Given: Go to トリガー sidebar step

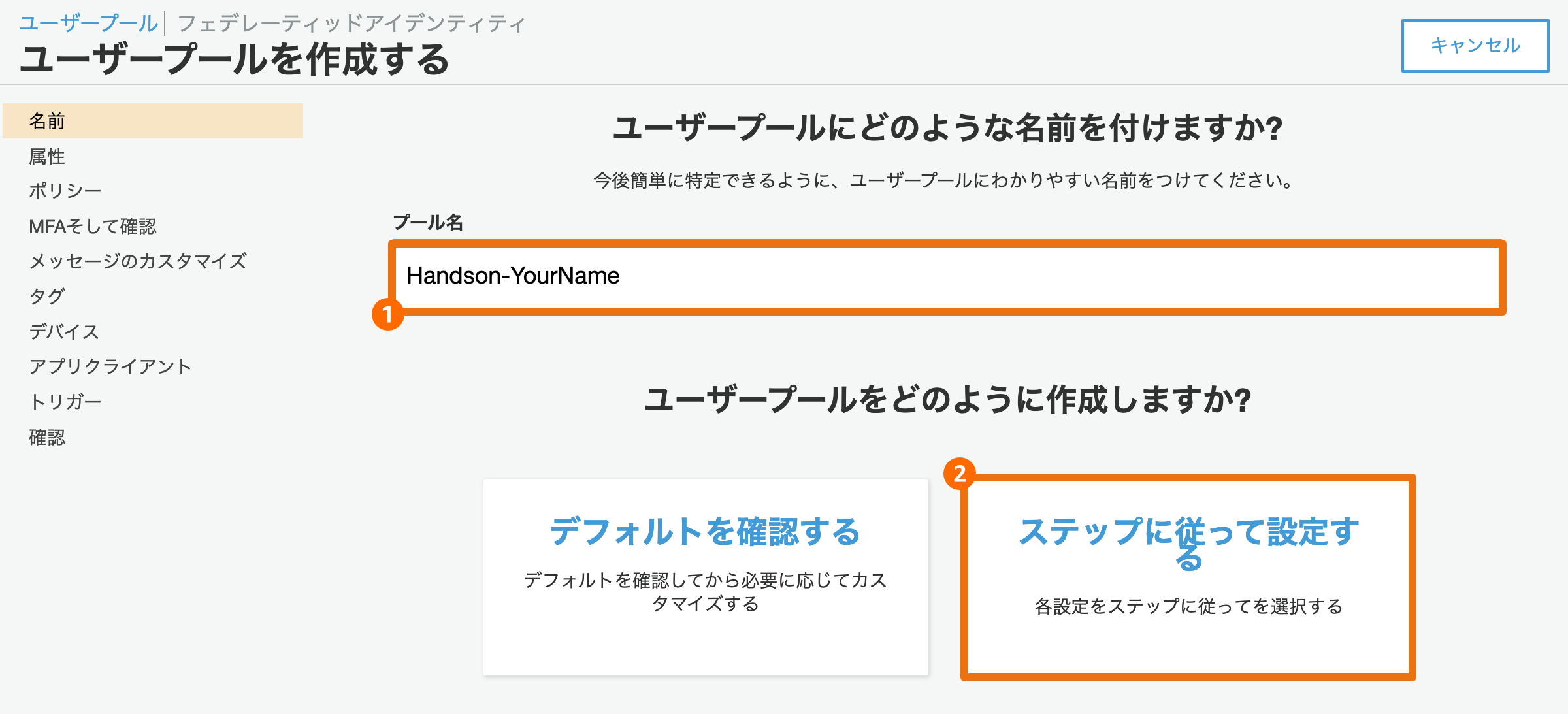Looking at the screenshot, I should click(x=65, y=402).
